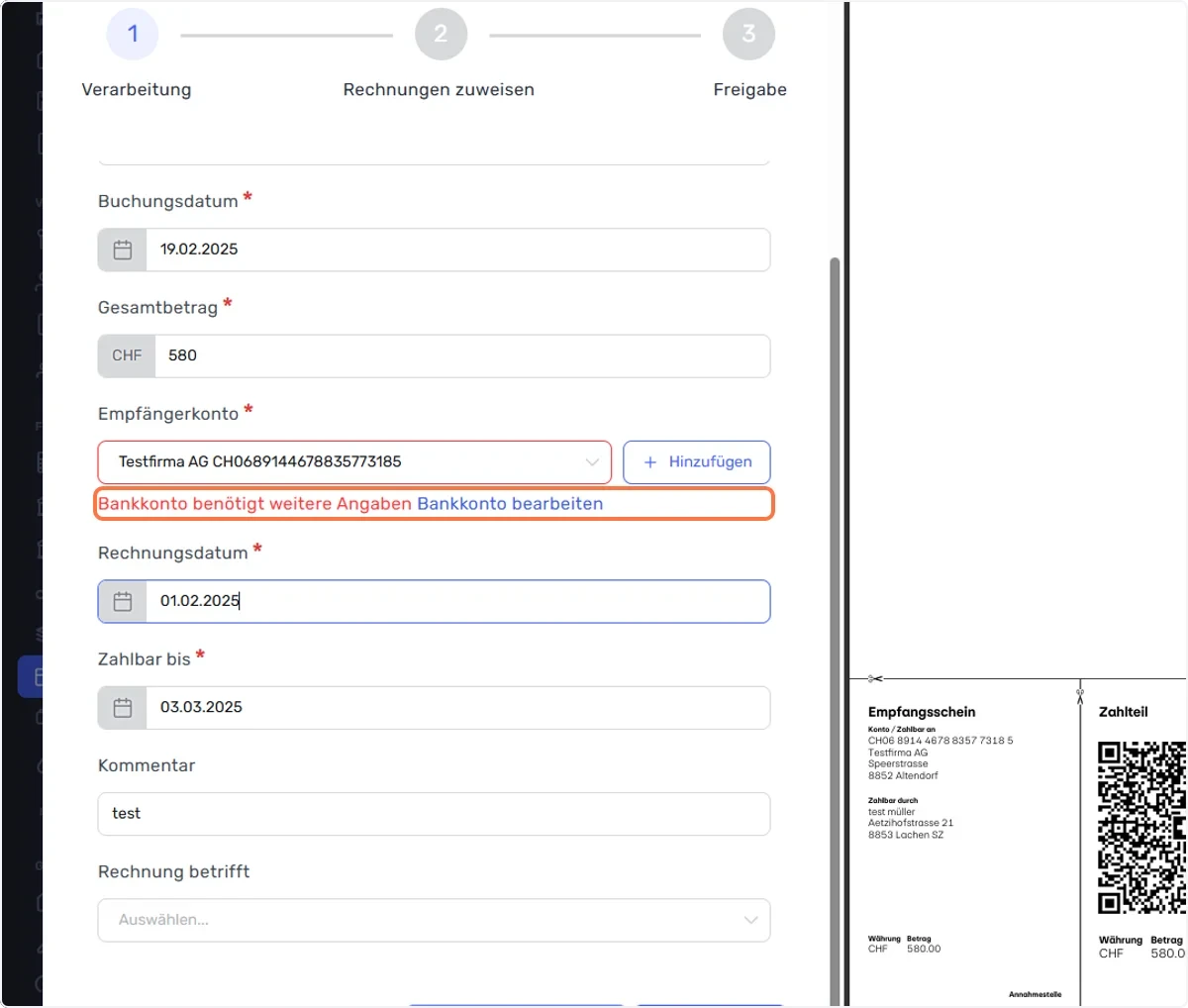
Task: Click the 8852 Altendorf line
Action: 903,775
